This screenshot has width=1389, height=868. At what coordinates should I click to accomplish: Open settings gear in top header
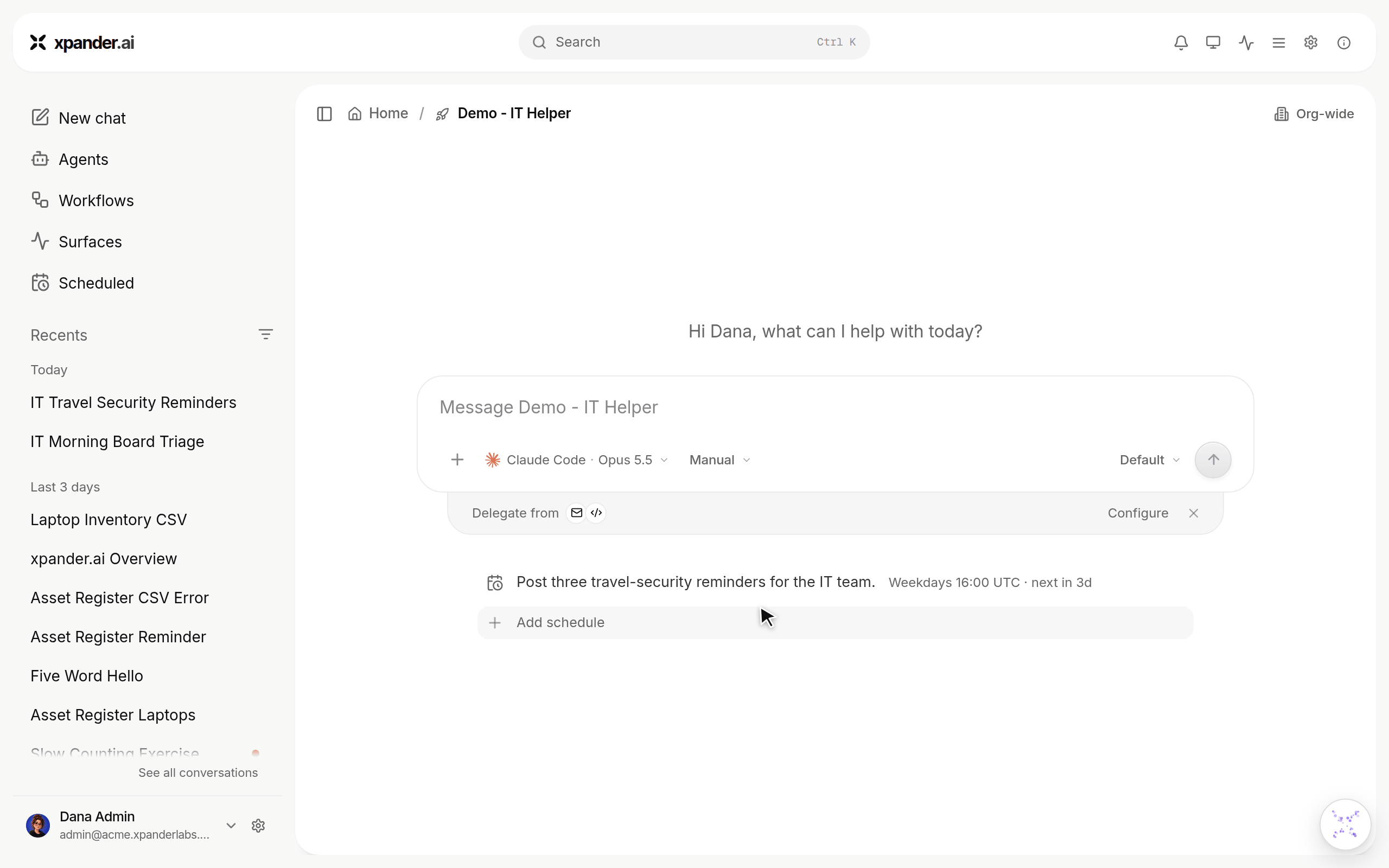pyautogui.click(x=1310, y=42)
